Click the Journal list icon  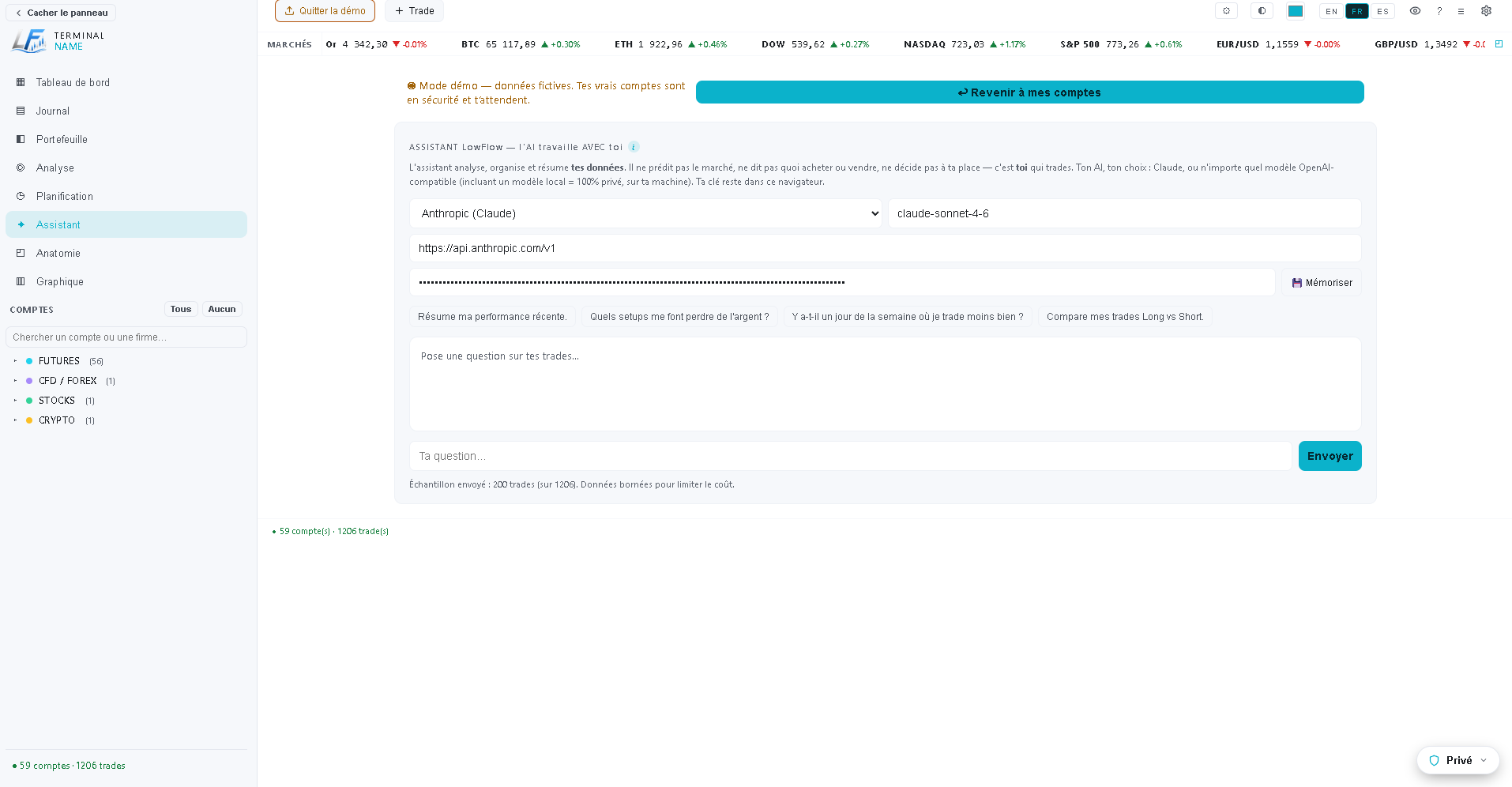point(21,111)
